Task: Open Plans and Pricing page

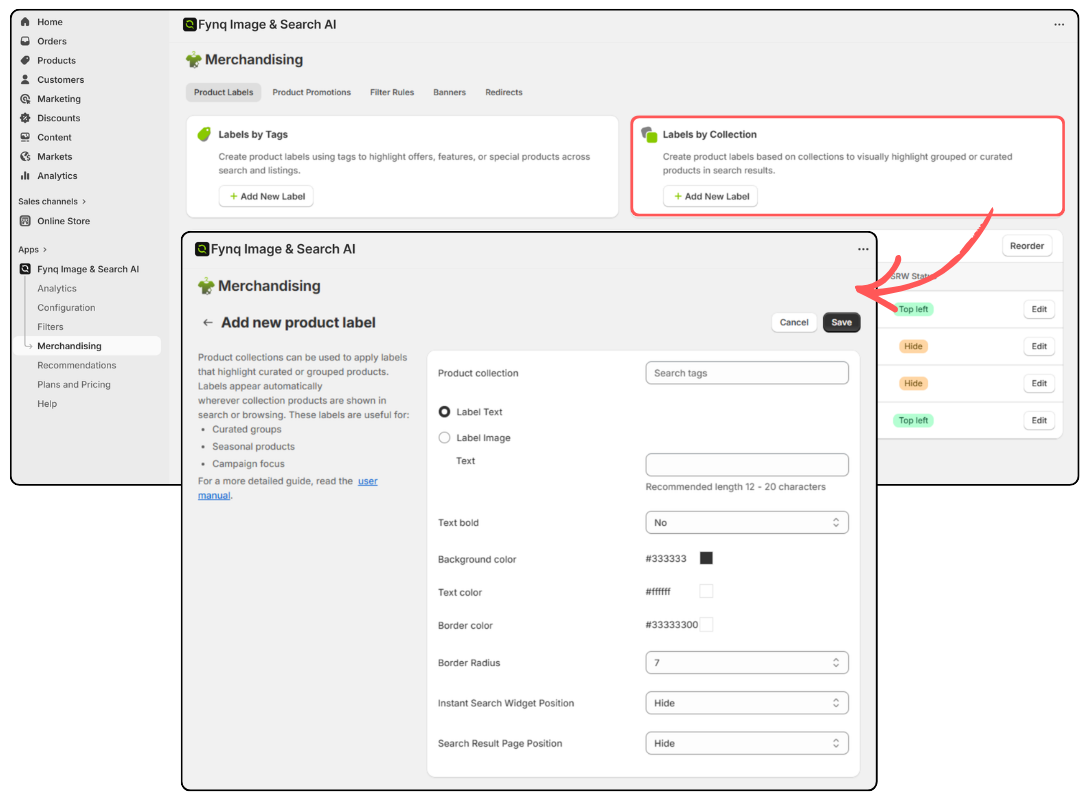Action: click(74, 384)
